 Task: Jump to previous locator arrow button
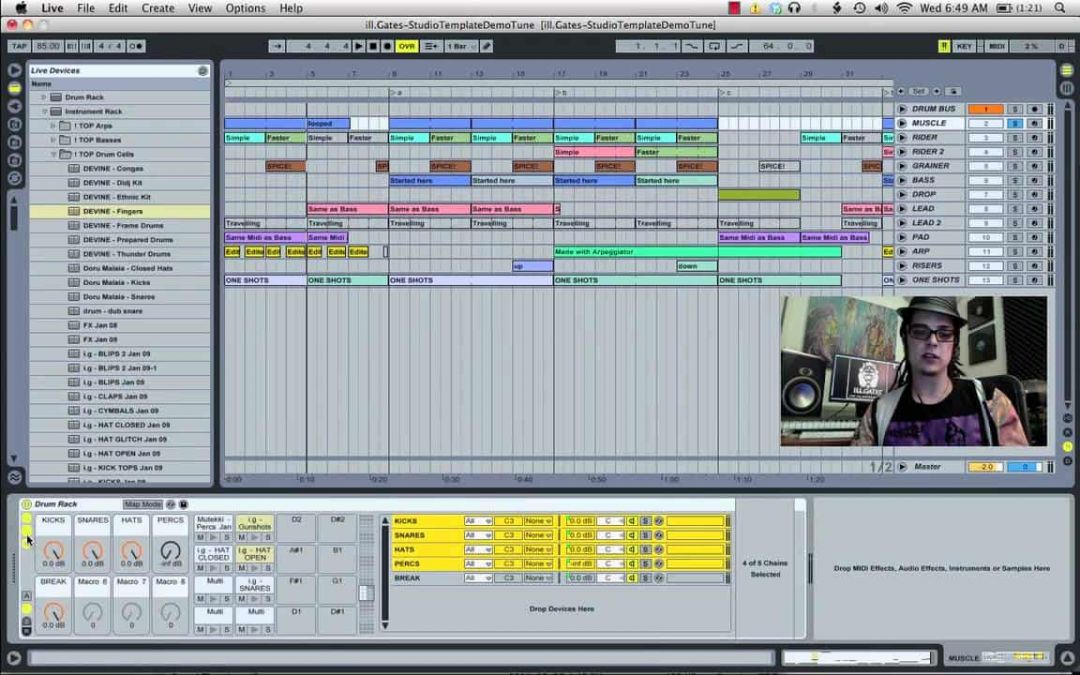point(901,91)
